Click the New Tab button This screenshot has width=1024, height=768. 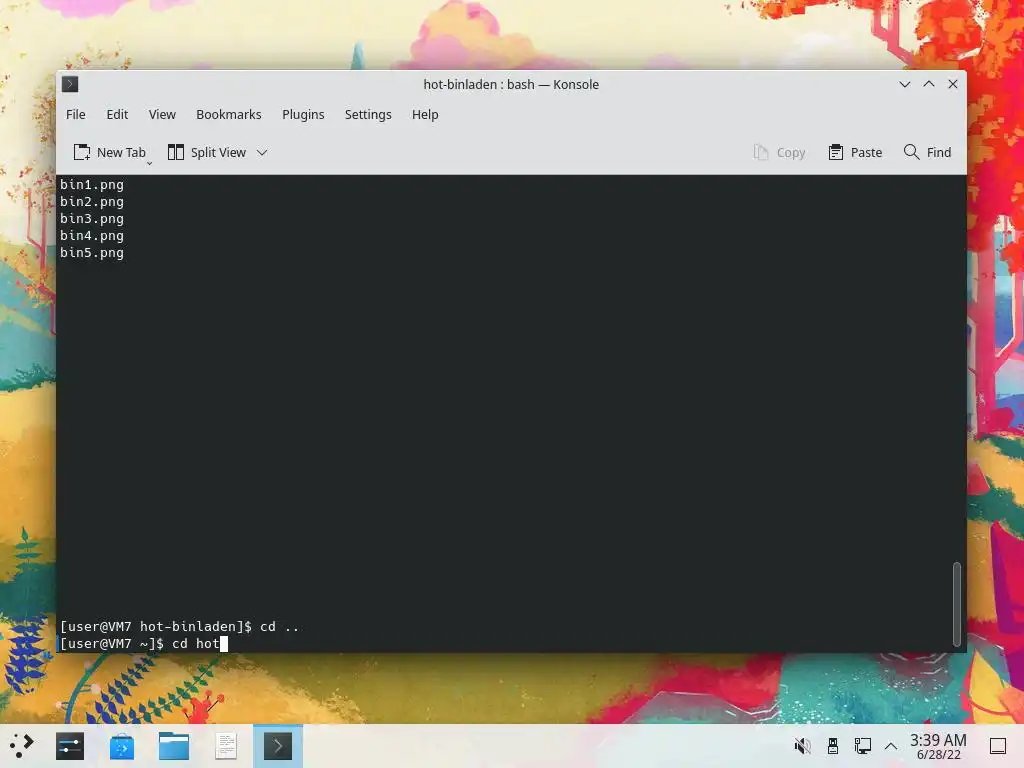pos(108,152)
